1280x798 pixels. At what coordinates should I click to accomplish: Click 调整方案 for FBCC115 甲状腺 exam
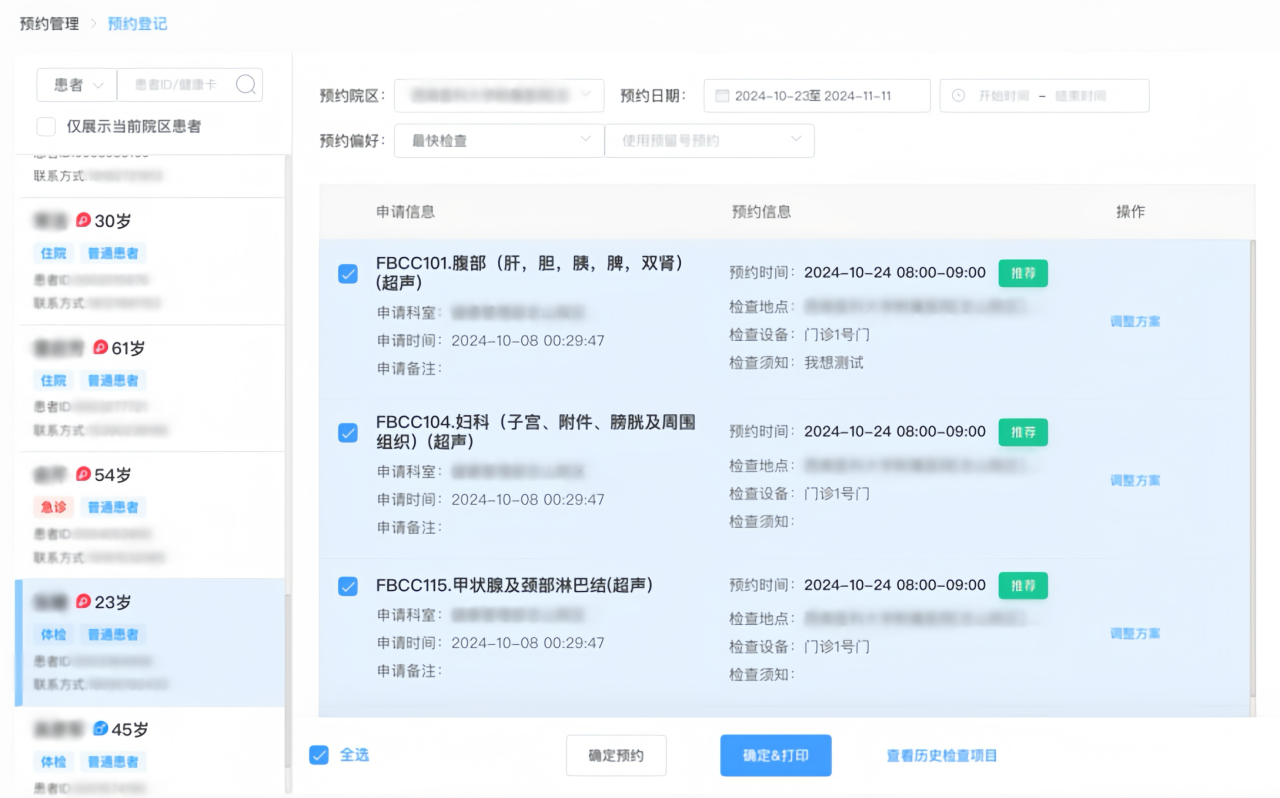pos(1135,633)
